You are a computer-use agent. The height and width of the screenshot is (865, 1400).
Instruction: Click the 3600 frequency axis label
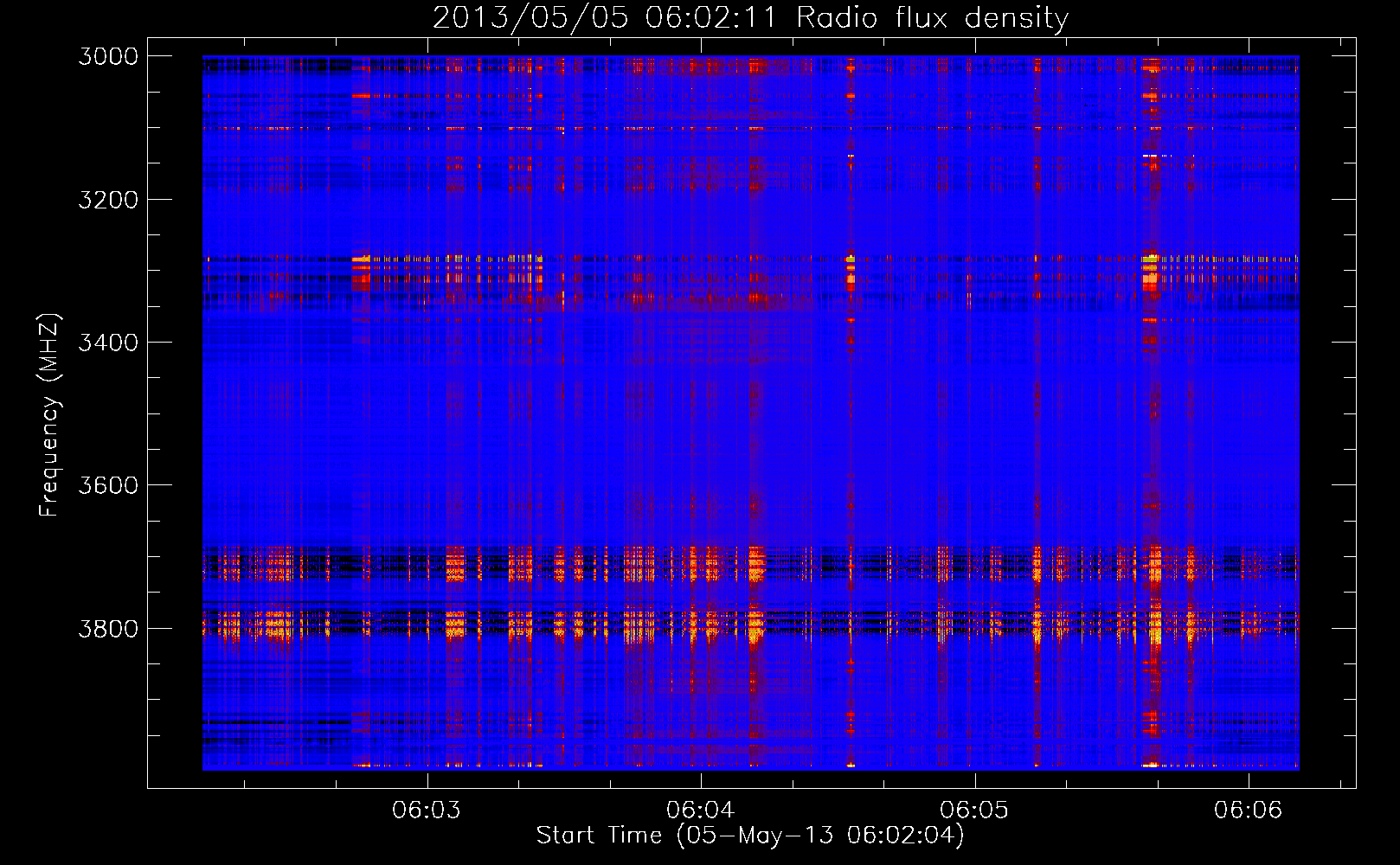click(x=108, y=485)
